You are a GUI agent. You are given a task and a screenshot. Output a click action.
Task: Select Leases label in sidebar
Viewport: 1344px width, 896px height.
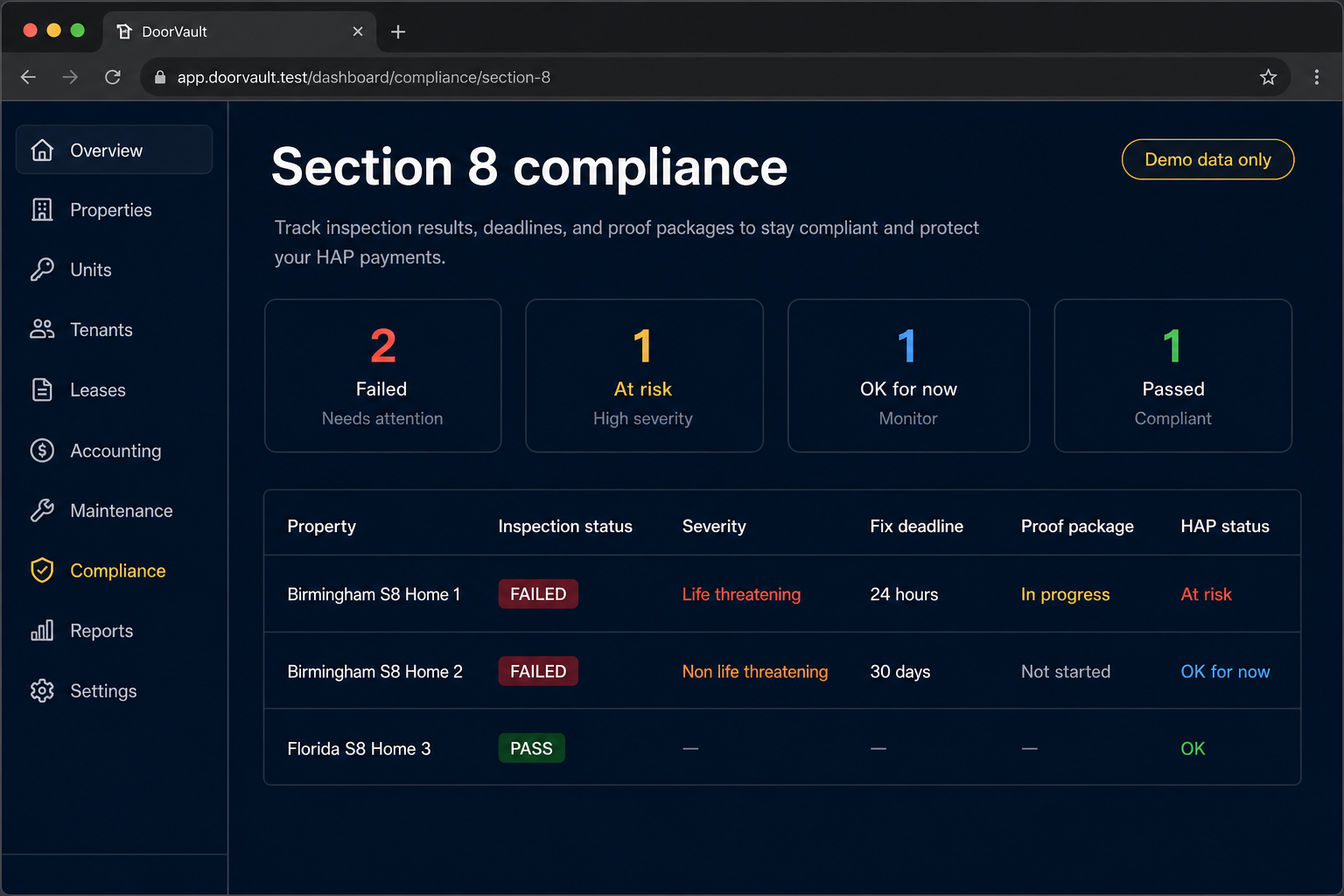[98, 390]
